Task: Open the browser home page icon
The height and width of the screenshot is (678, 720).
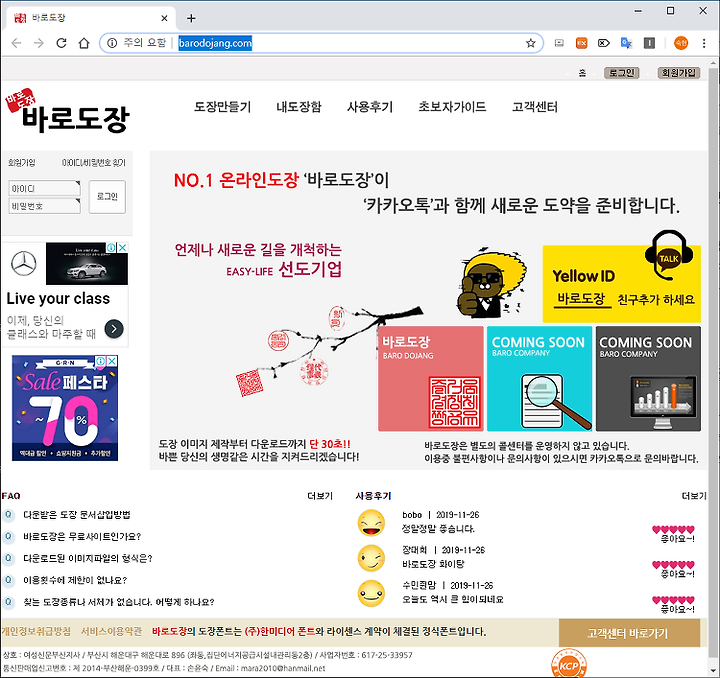Action: 84,43
